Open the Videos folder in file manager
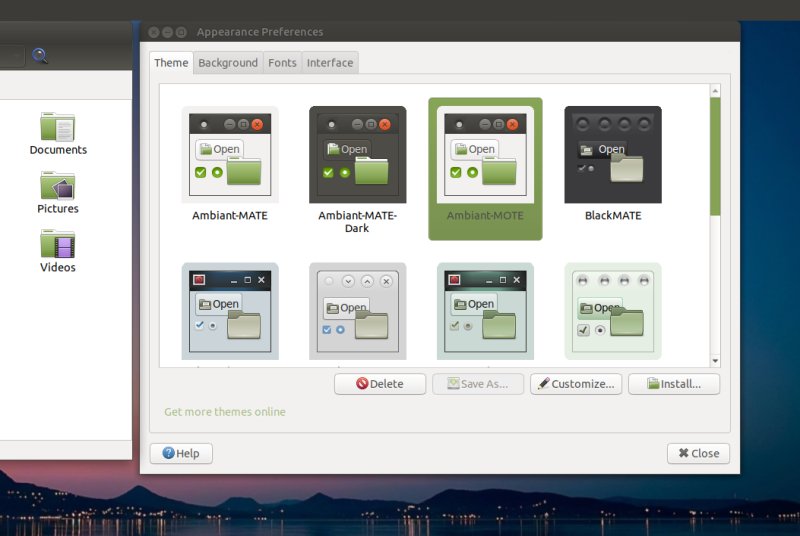 (x=58, y=251)
